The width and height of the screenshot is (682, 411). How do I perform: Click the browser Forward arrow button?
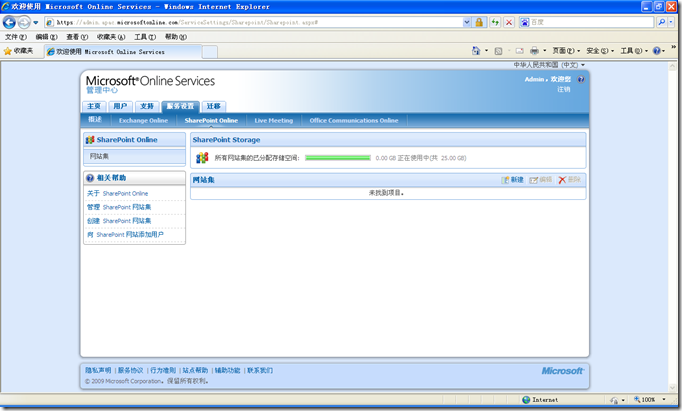(24, 22)
